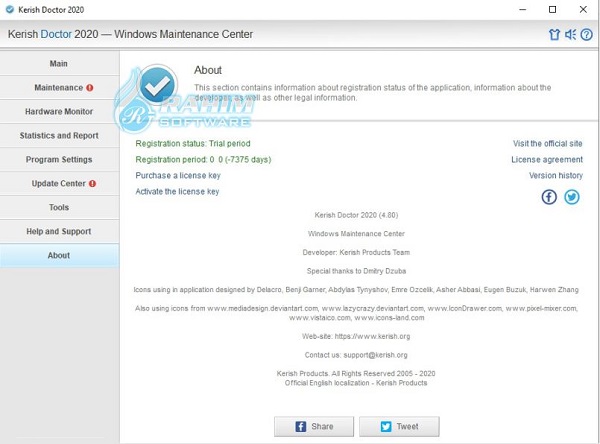
Task: Open the Main section
Action: tap(59, 64)
